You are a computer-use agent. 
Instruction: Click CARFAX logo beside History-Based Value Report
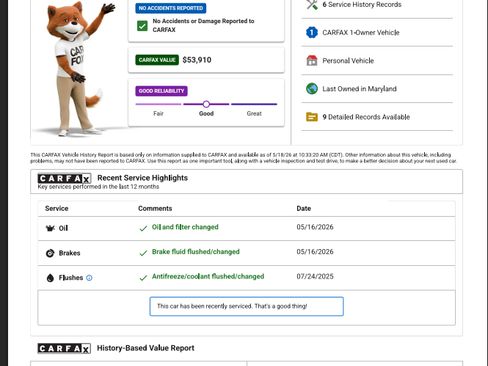(64, 349)
